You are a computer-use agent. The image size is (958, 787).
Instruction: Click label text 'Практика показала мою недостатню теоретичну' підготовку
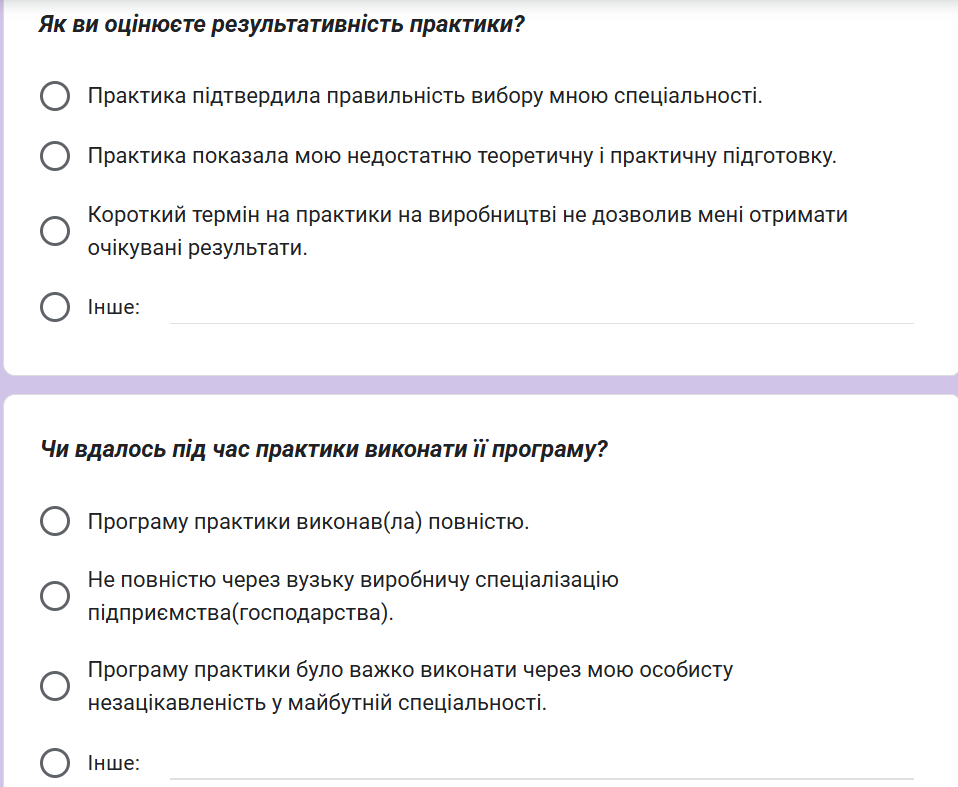461,157
